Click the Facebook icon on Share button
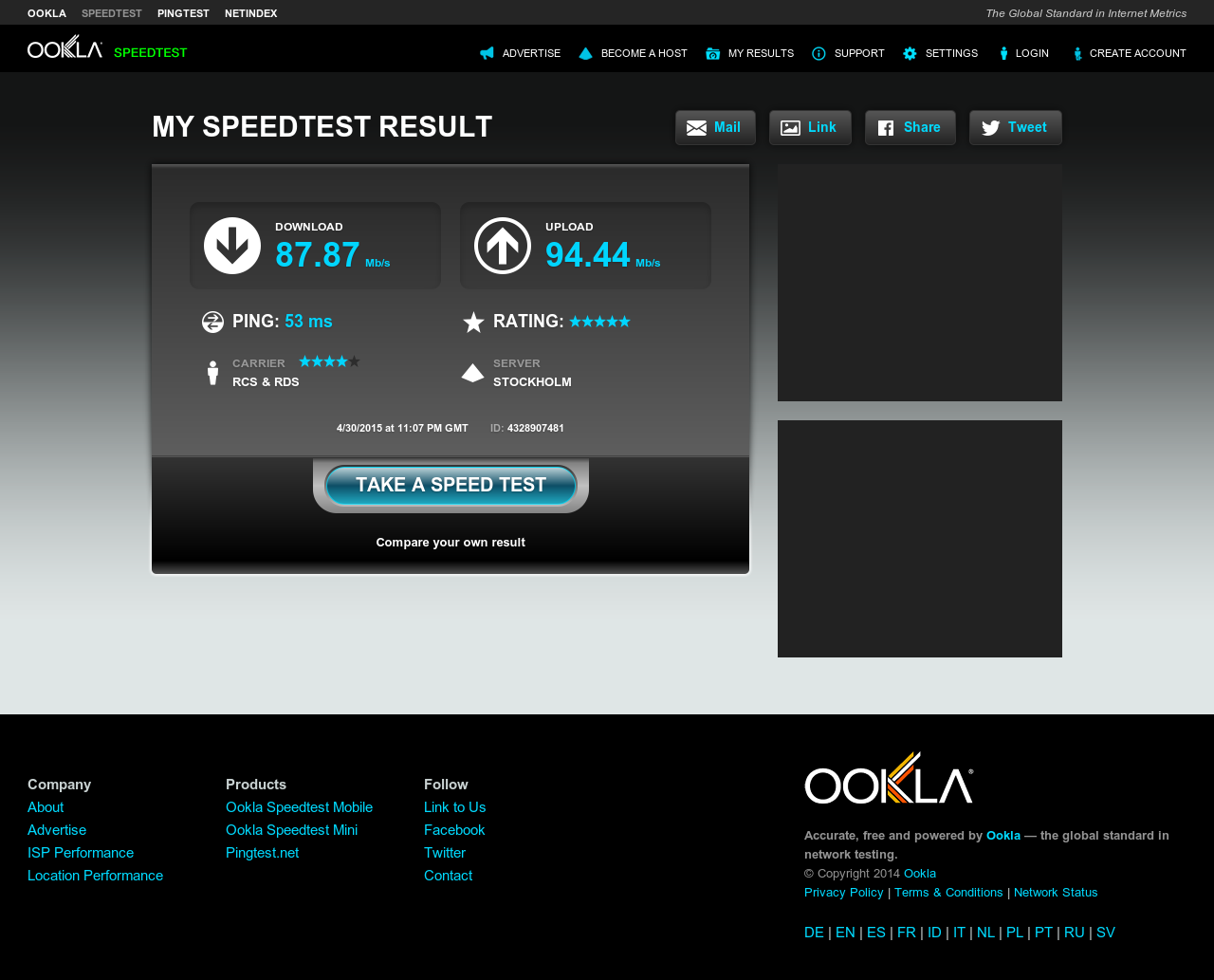This screenshot has height=980, width=1214. coord(886,128)
